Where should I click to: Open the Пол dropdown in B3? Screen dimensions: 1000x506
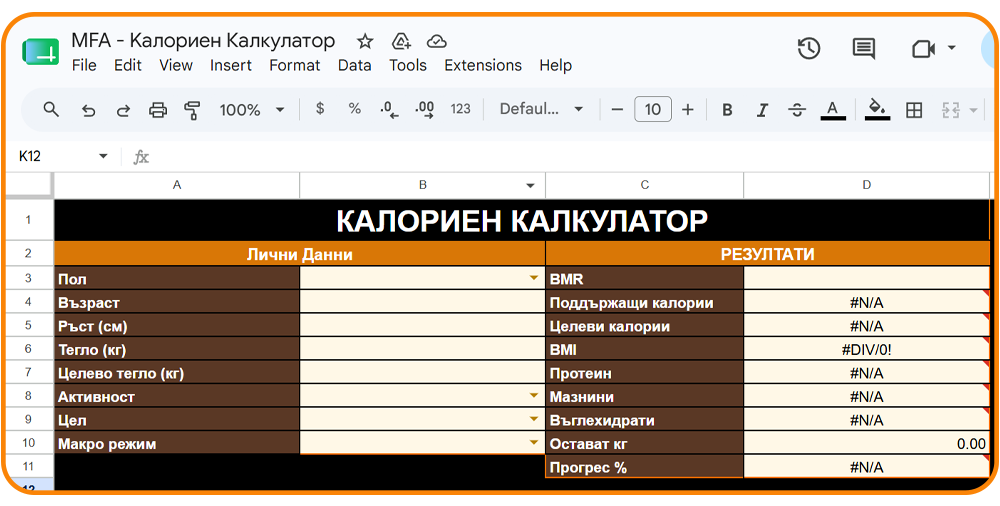pos(534,278)
